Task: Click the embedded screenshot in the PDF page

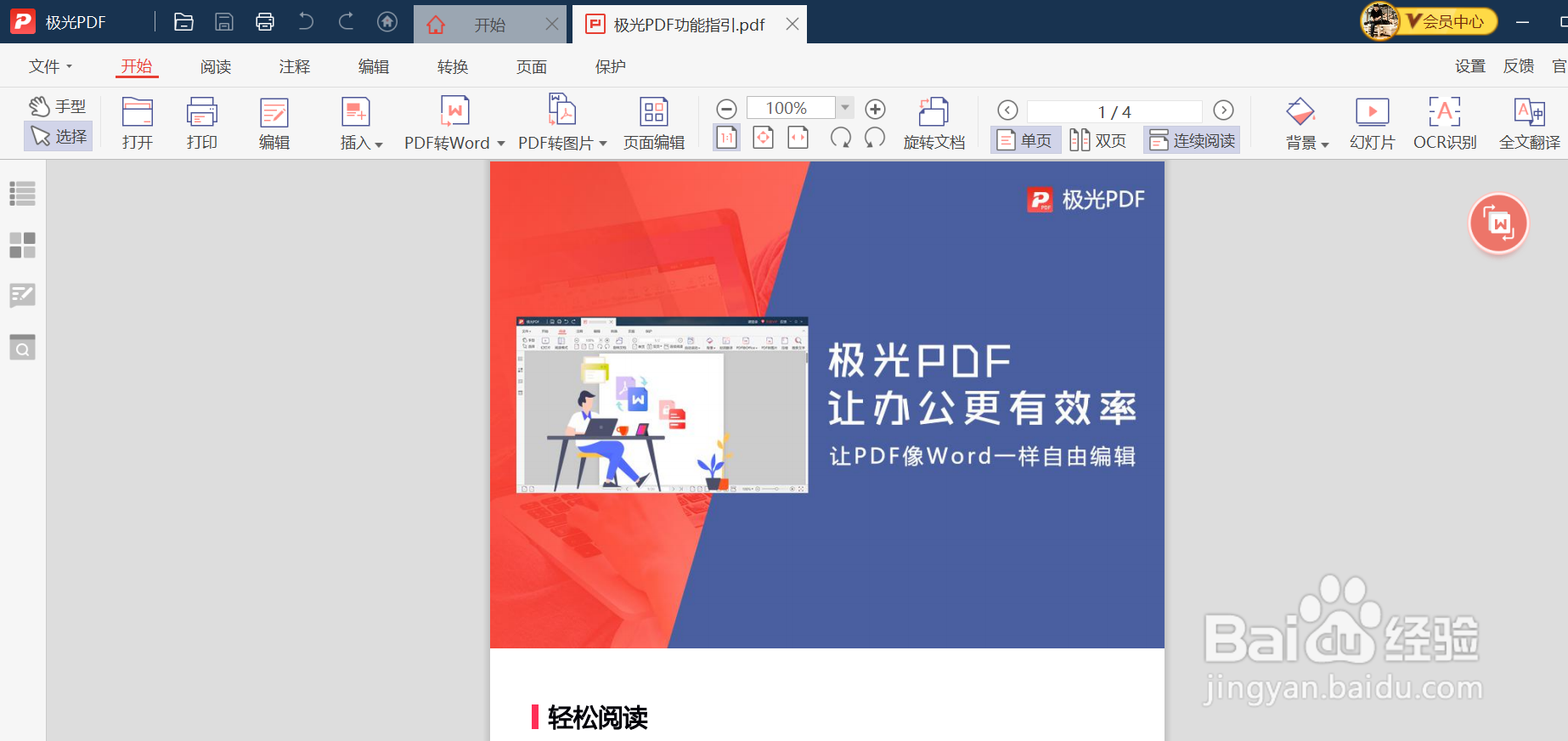Action: click(663, 405)
